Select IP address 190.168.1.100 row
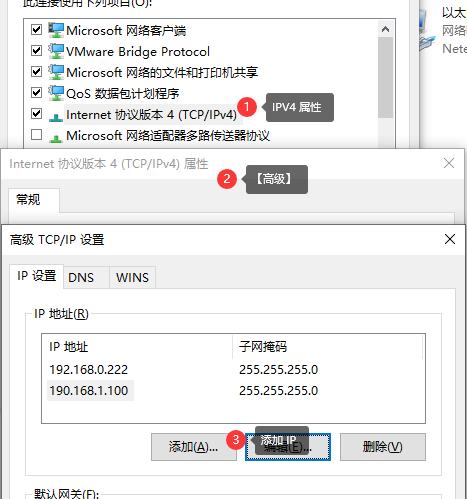This screenshot has height=499, width=467. point(89,390)
